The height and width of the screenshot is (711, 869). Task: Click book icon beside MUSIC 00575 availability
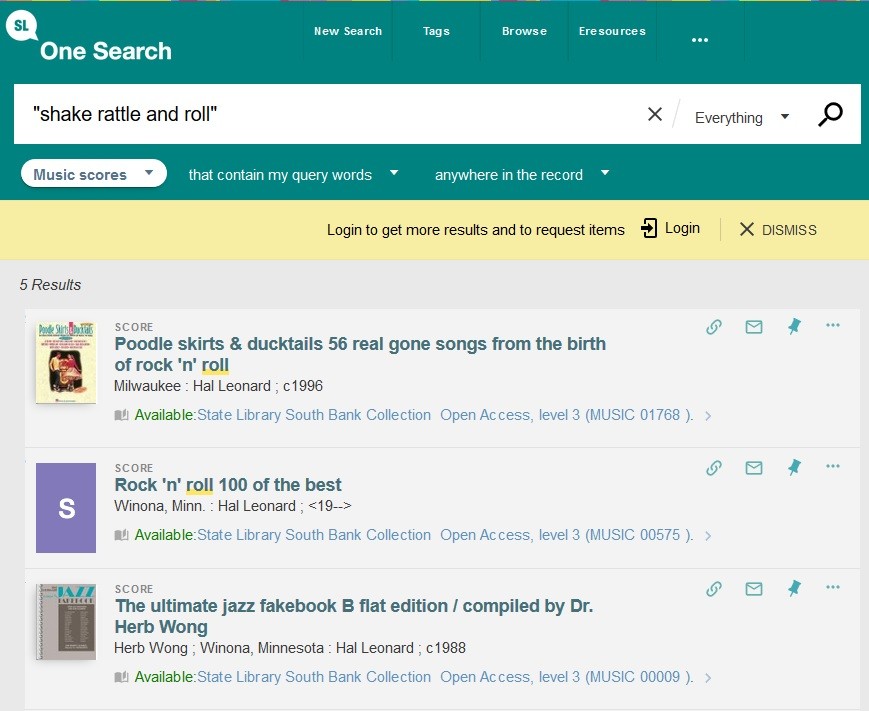[x=121, y=535]
